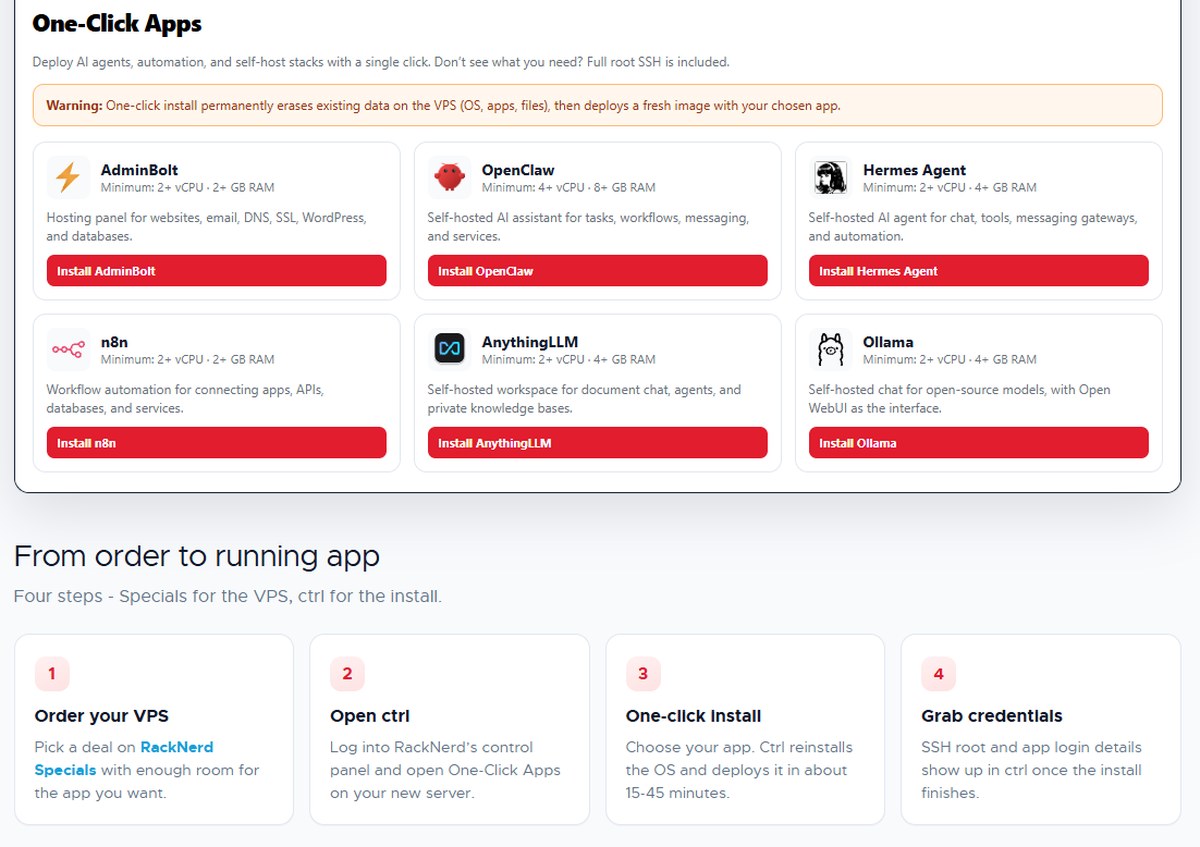Click the OpenClaw AI assistant description
The width and height of the screenshot is (1200, 847).
(x=588, y=227)
